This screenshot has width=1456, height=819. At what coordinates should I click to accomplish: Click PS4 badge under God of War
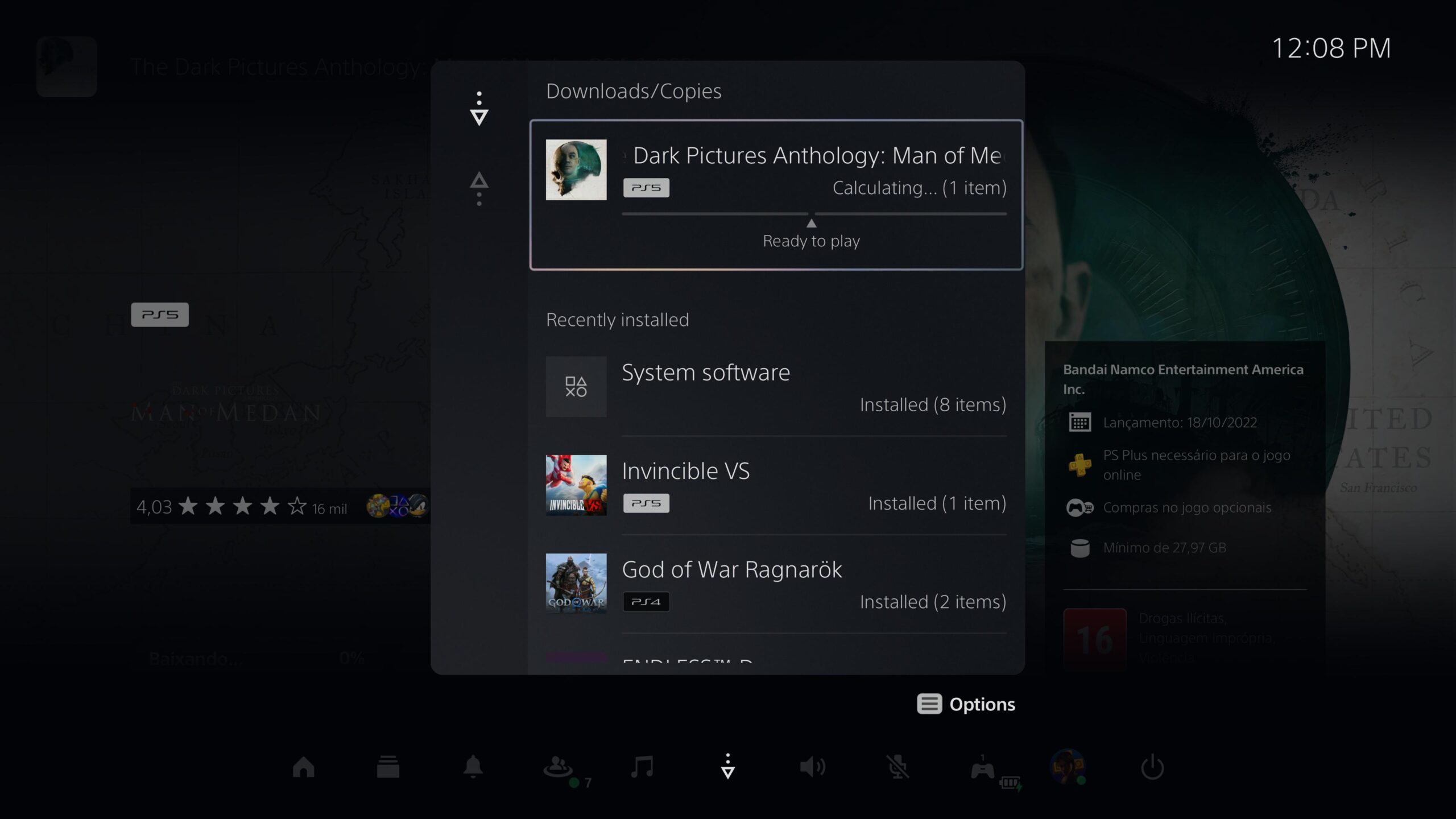646,602
